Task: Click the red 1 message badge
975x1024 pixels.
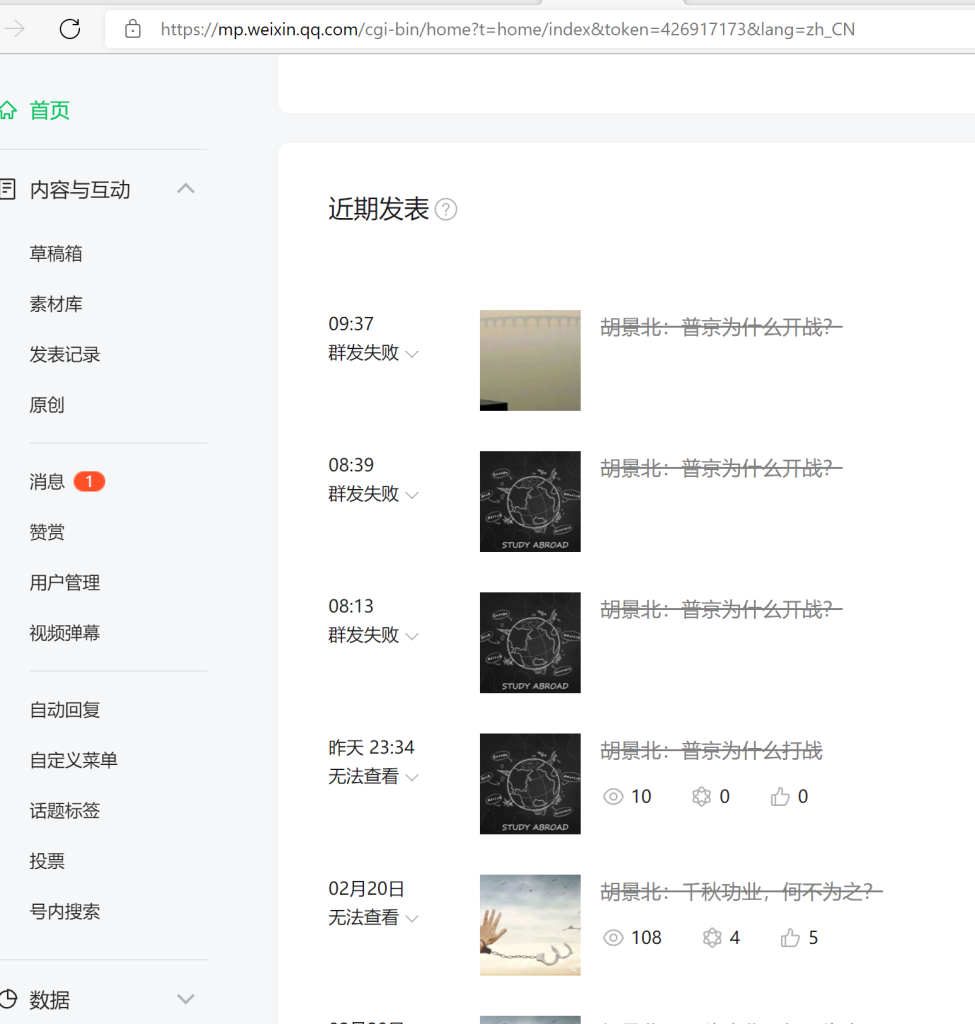Action: click(x=89, y=482)
